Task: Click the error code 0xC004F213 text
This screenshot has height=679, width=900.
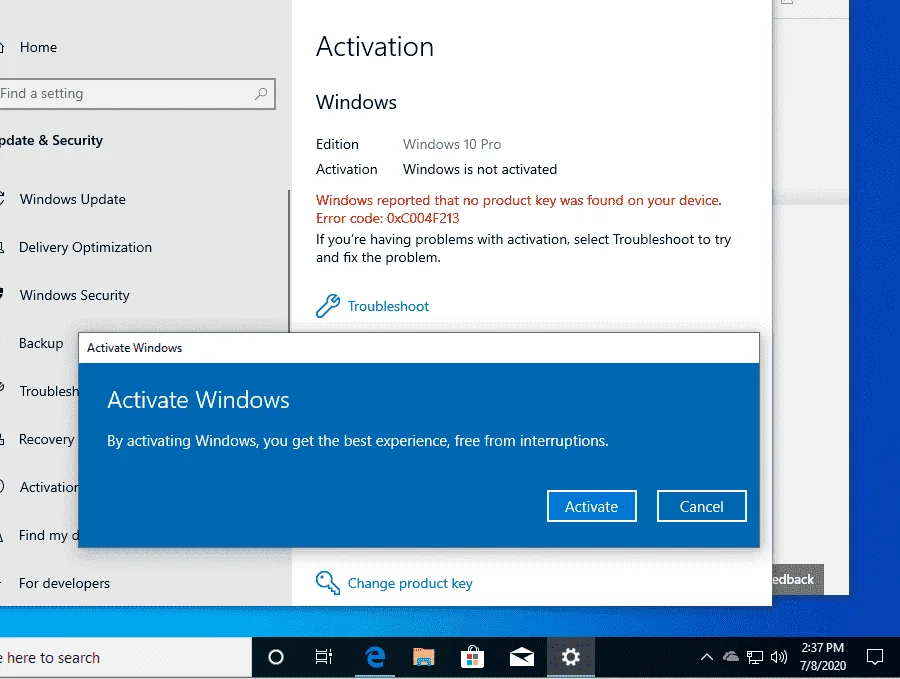Action: point(423,219)
